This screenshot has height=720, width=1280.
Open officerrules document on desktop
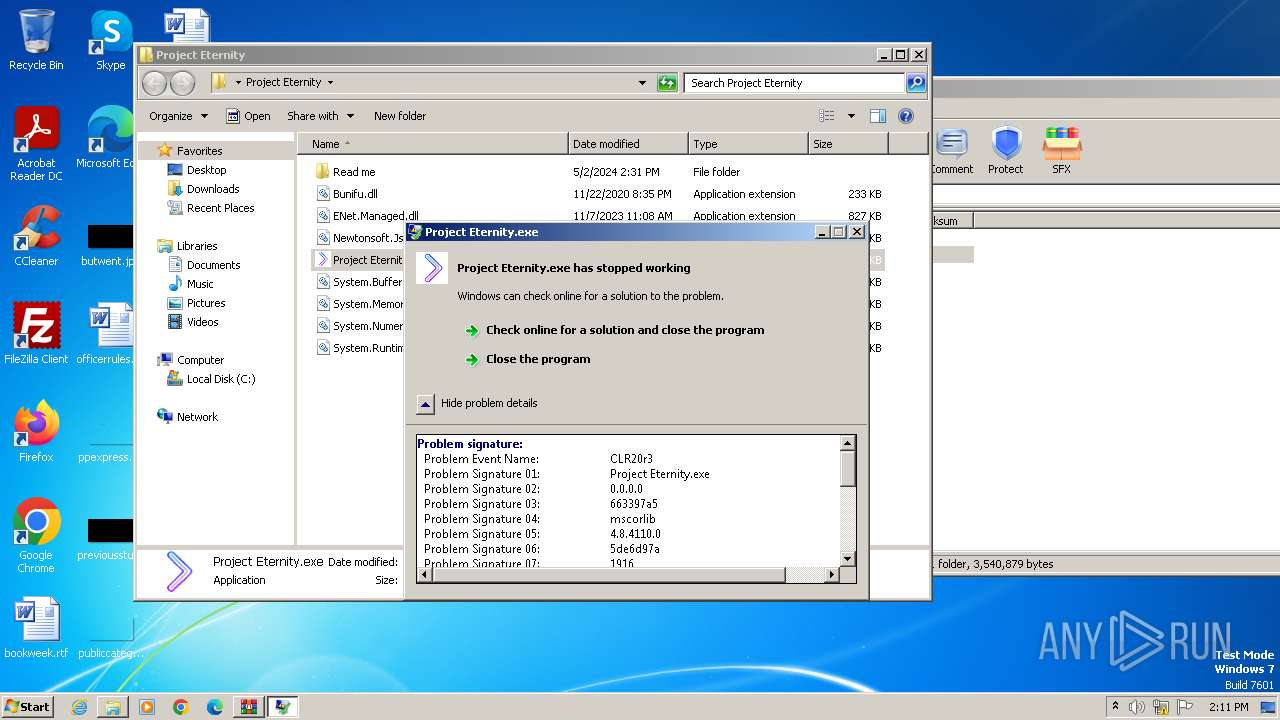pyautogui.click(x=105, y=334)
